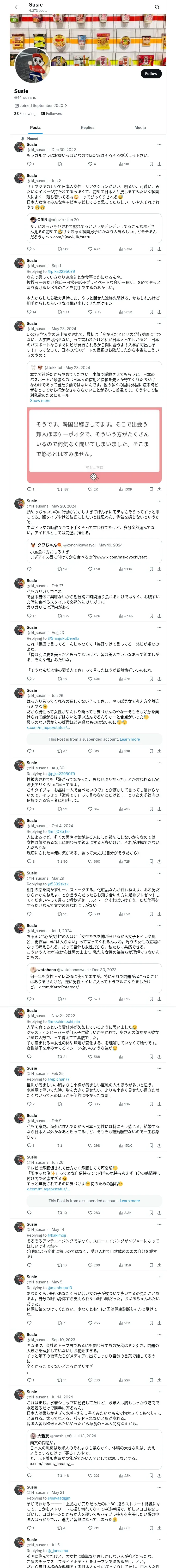
Task: Open more options on the pinned post
Action: click(160, 145)
